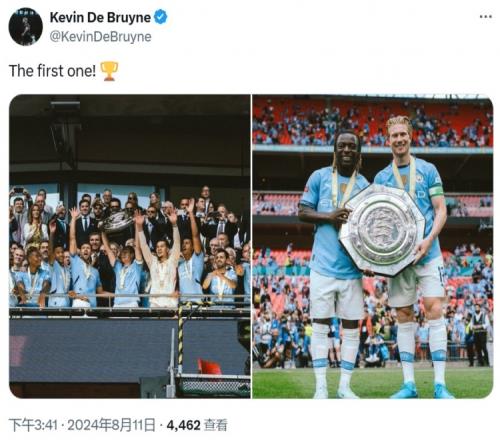Click the trophy emoji in tweet

pyautogui.click(x=109, y=71)
